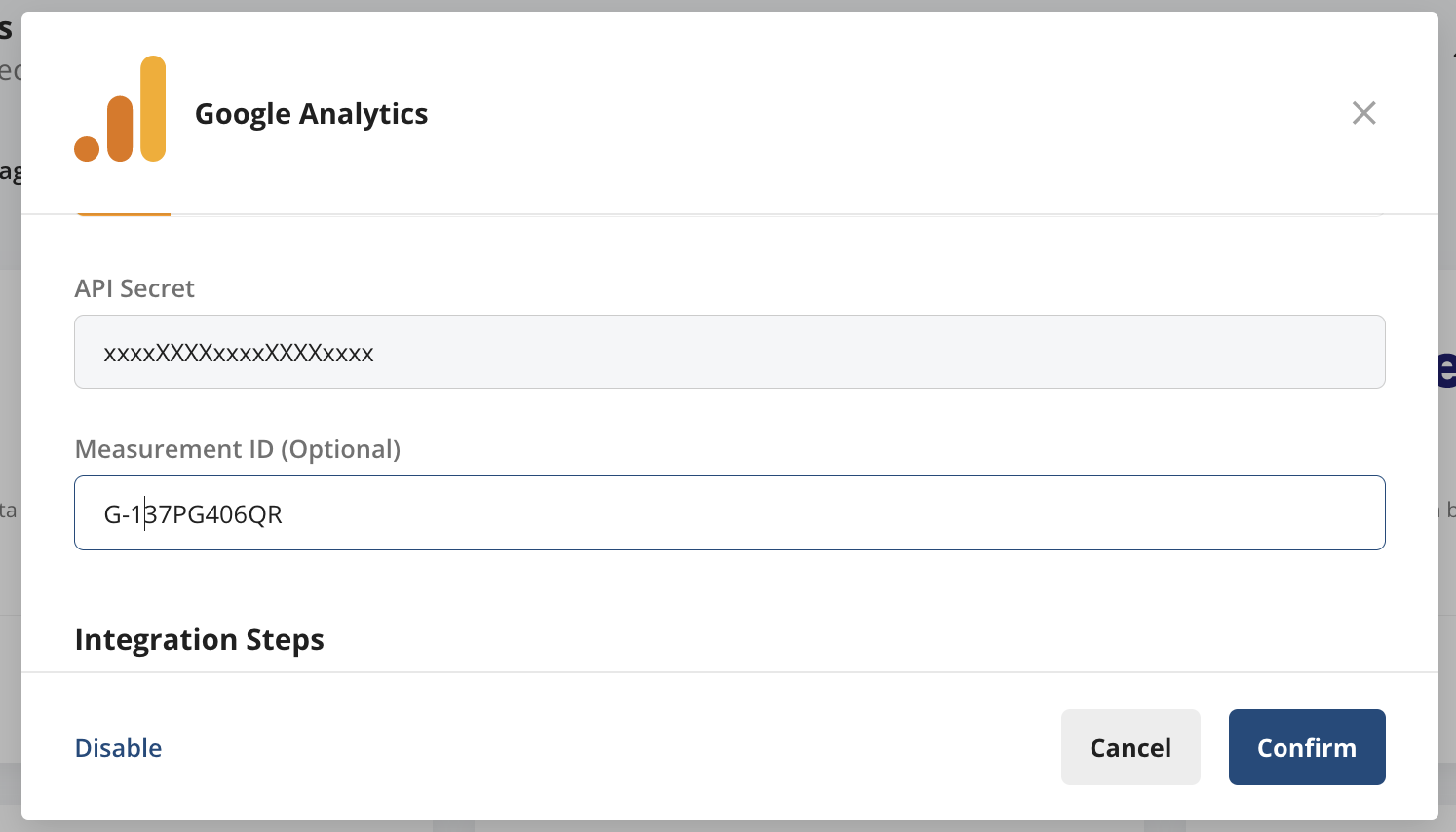This screenshot has height=832, width=1456.
Task: Click the Integration Steps heading
Action: [x=200, y=640]
